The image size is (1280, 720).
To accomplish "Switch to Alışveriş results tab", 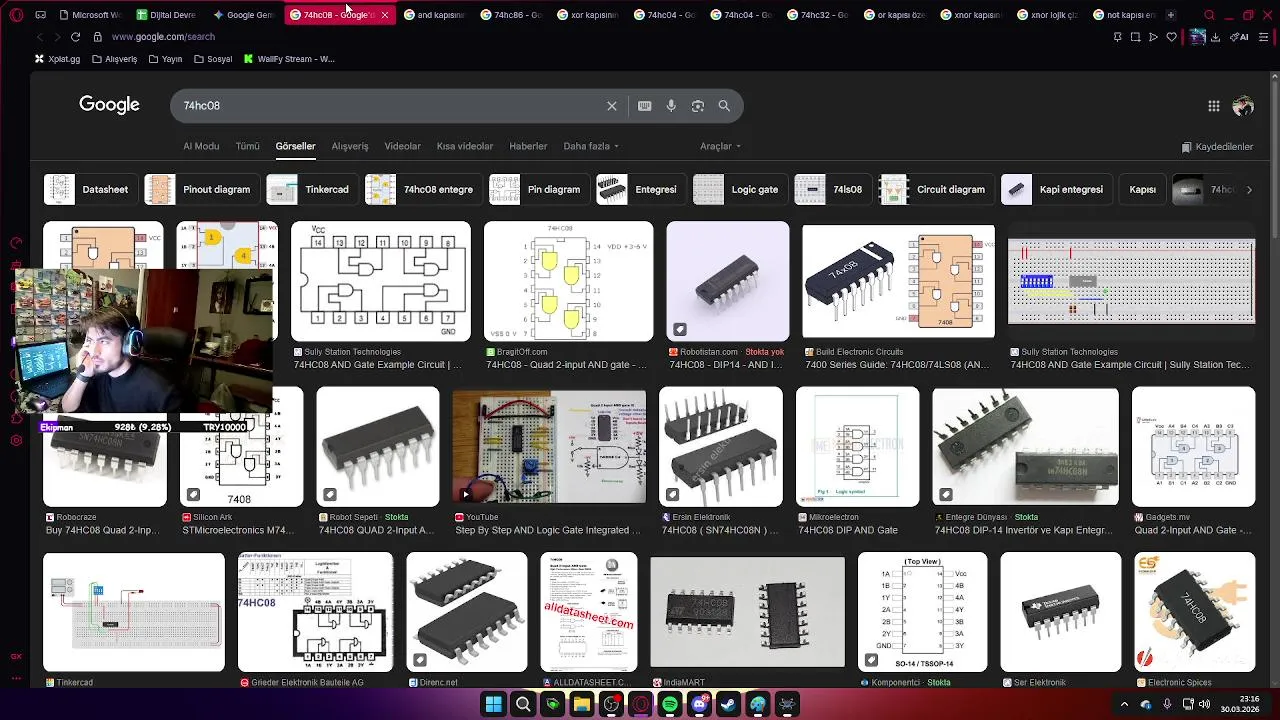I will pyautogui.click(x=350, y=146).
